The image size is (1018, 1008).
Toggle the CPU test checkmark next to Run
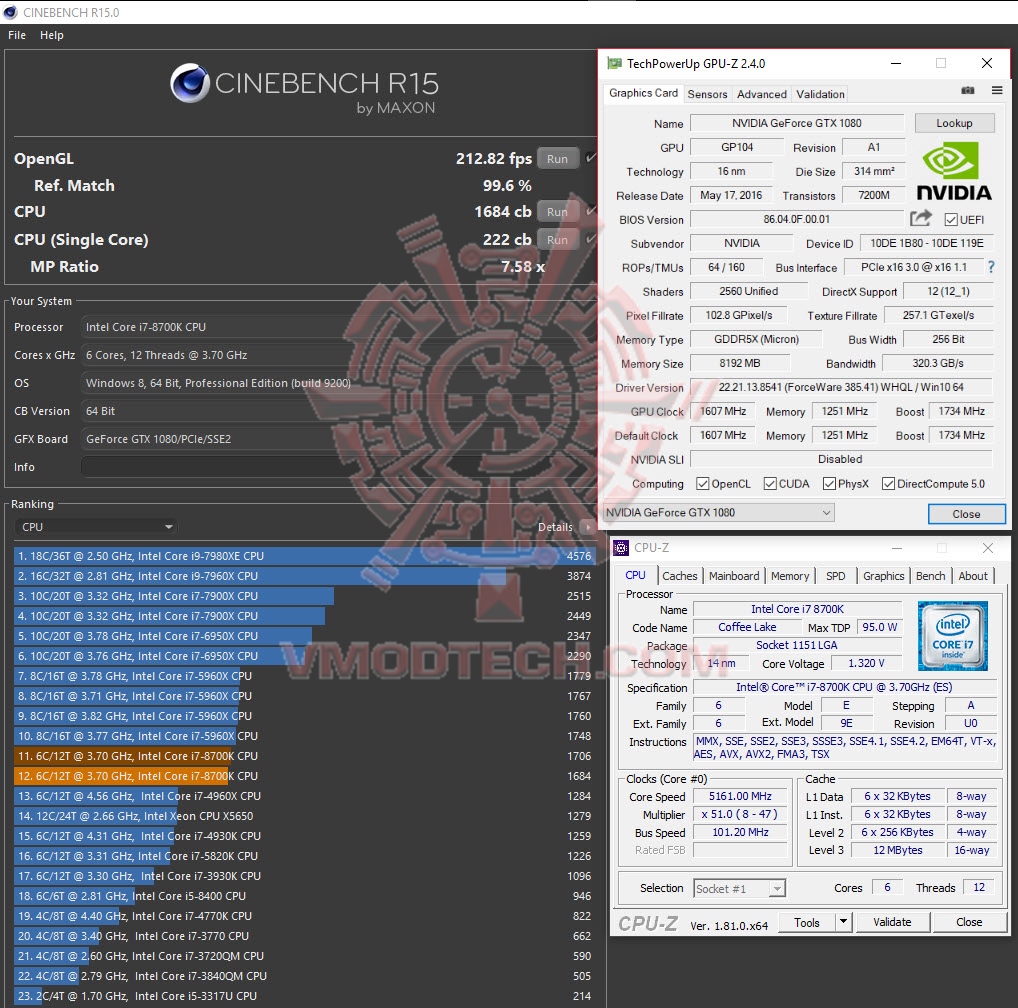[x=590, y=211]
